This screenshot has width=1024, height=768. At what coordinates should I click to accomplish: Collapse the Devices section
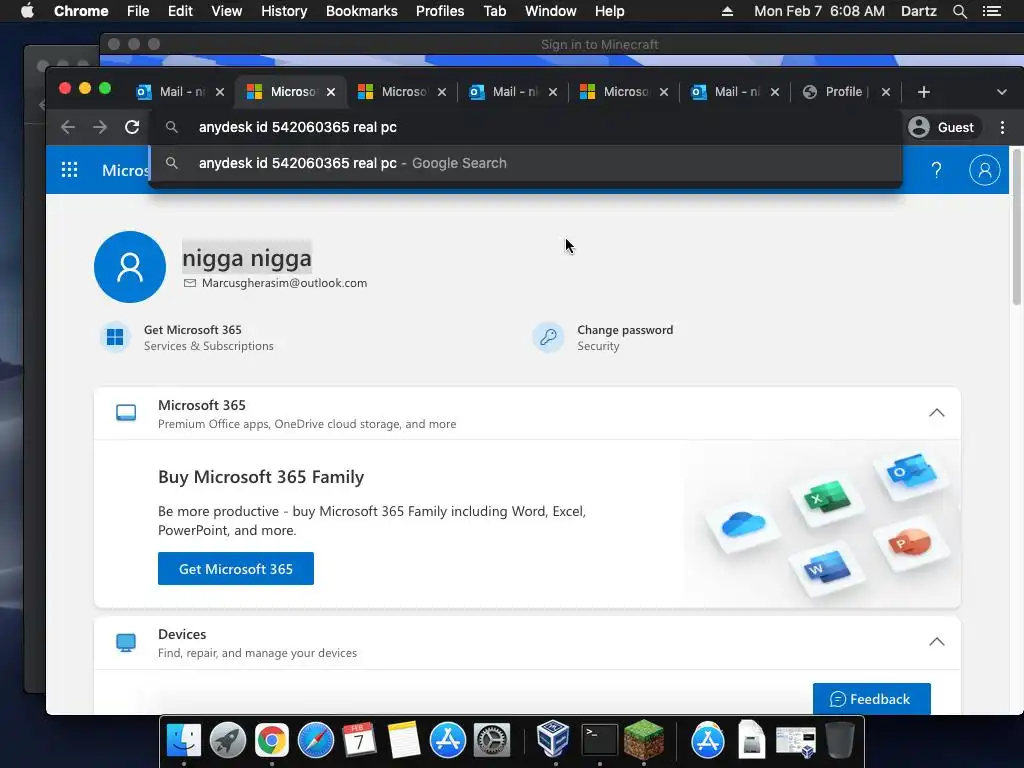tap(936, 642)
